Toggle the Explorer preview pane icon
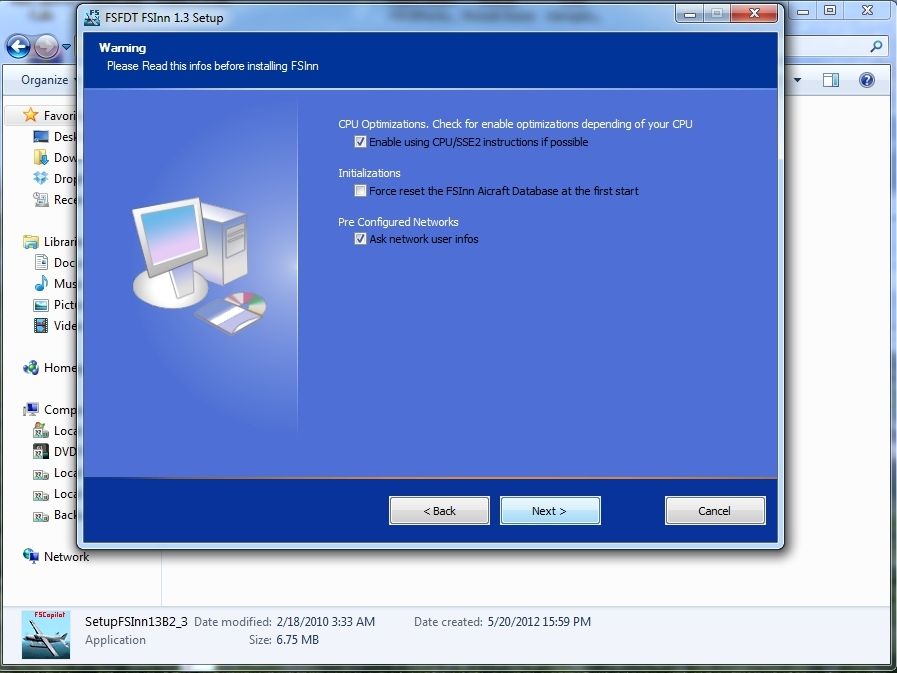The height and width of the screenshot is (673, 897). pyautogui.click(x=831, y=80)
